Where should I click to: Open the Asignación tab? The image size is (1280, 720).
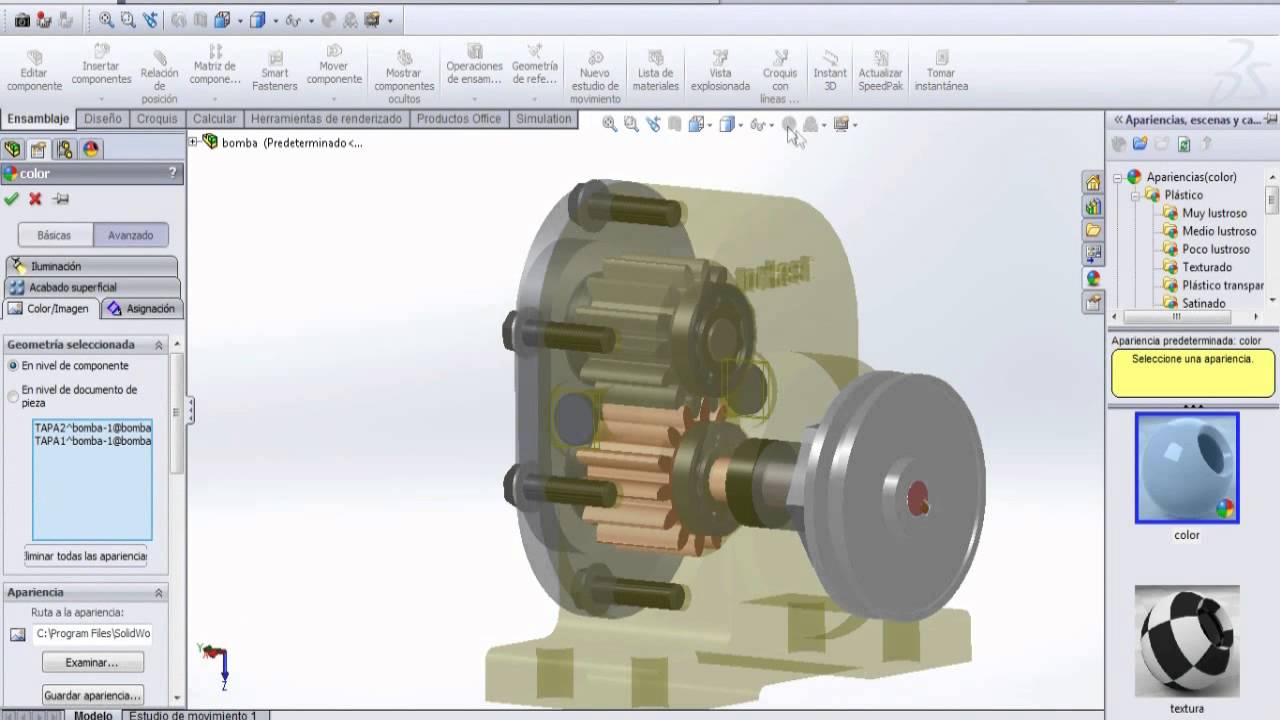tap(141, 309)
